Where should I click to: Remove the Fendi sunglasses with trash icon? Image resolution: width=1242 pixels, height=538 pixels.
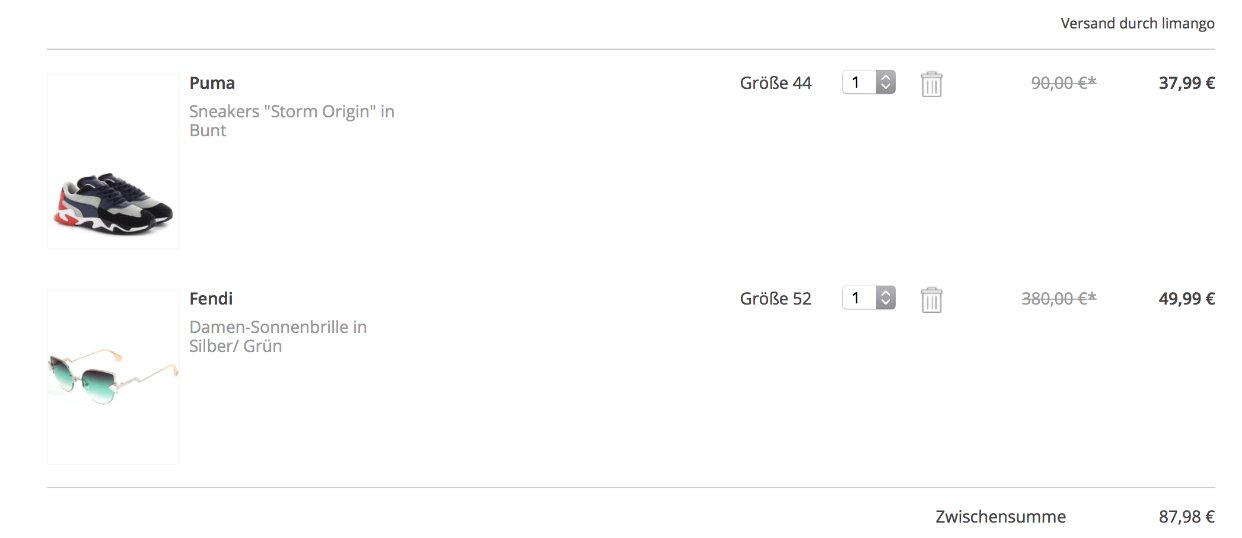pyautogui.click(x=931, y=299)
